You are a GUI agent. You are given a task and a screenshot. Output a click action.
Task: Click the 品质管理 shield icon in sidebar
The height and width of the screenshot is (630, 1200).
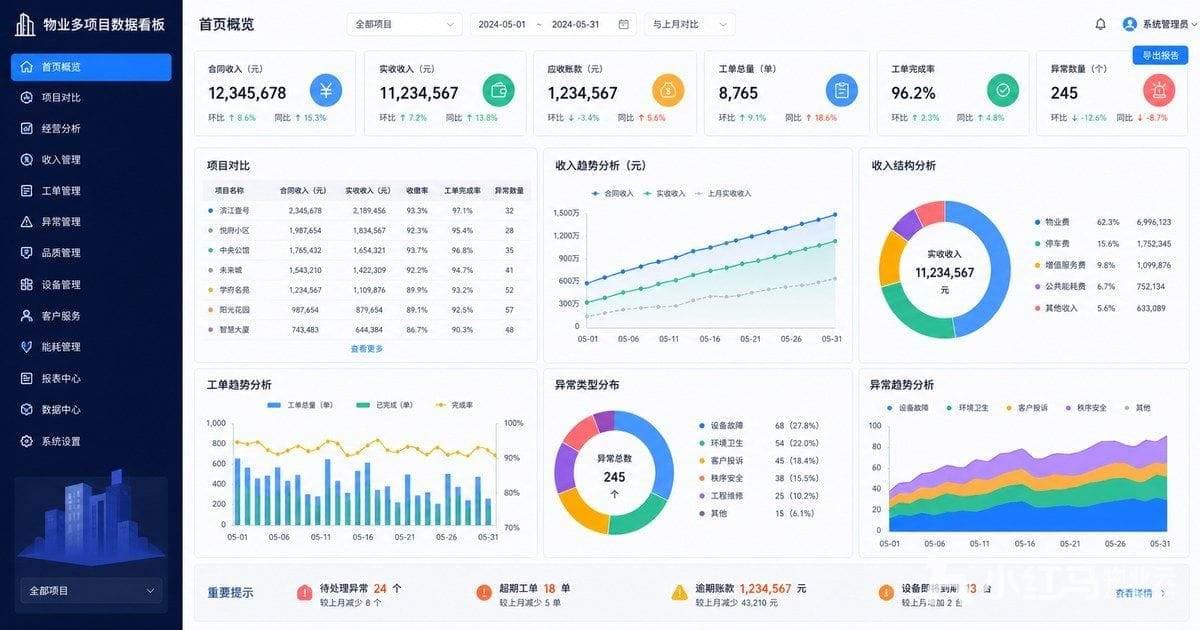[26, 253]
